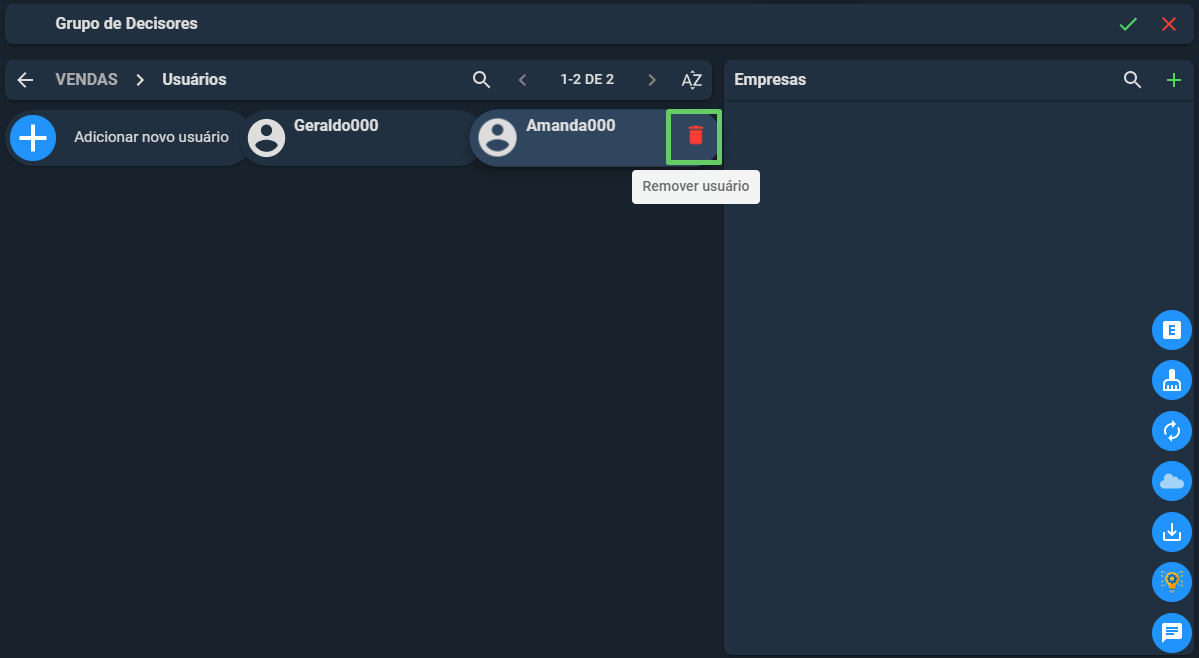Click the blue plus add-user icon
Image resolution: width=1199 pixels, height=658 pixels.
pos(33,138)
